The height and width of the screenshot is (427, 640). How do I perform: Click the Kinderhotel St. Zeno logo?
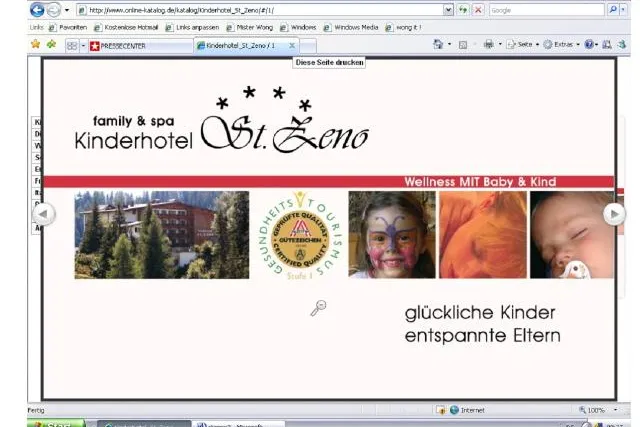(x=222, y=120)
